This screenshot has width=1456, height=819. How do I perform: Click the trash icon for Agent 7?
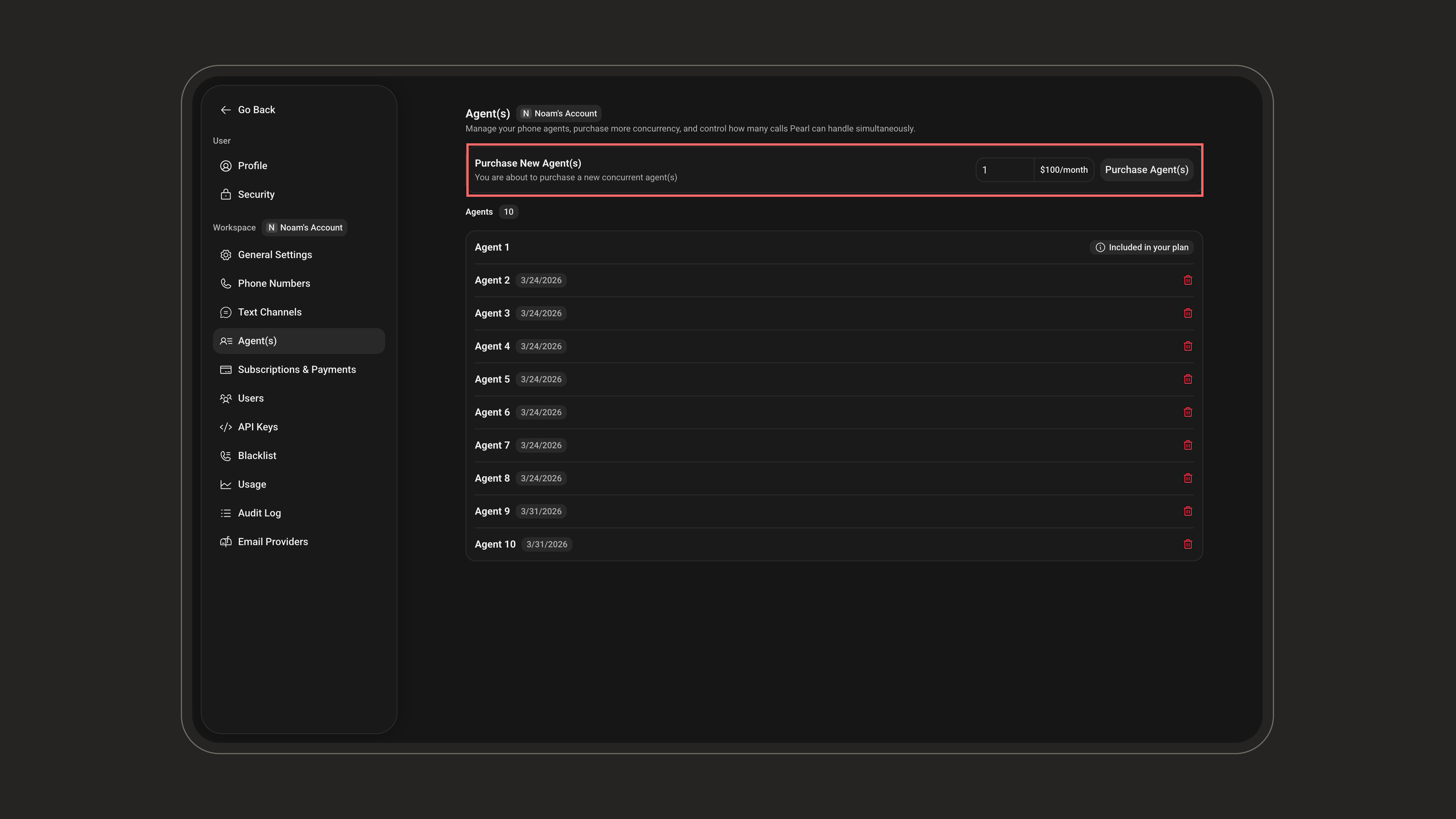[x=1188, y=445]
